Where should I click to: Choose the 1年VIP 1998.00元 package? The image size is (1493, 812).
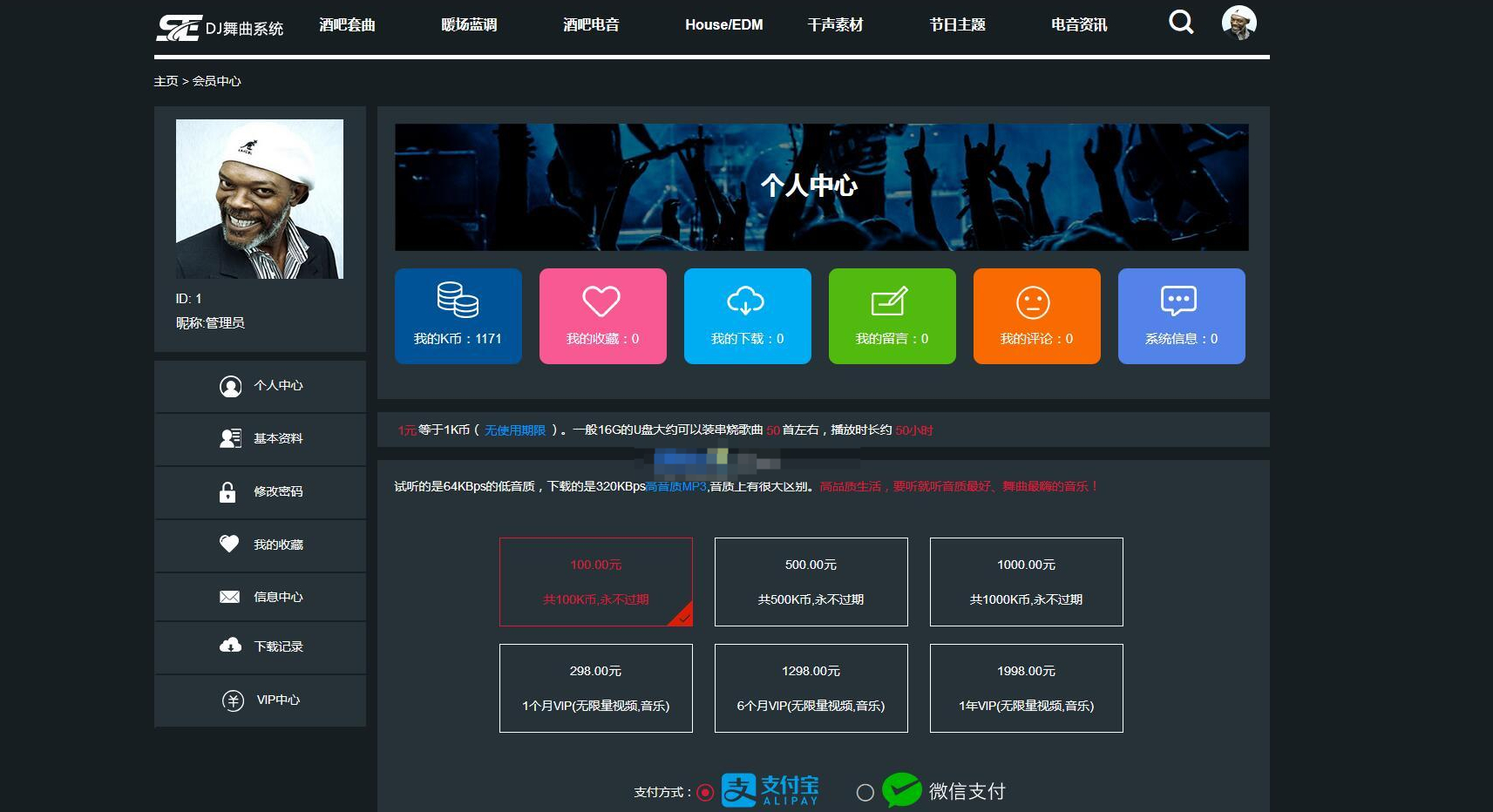(1026, 688)
